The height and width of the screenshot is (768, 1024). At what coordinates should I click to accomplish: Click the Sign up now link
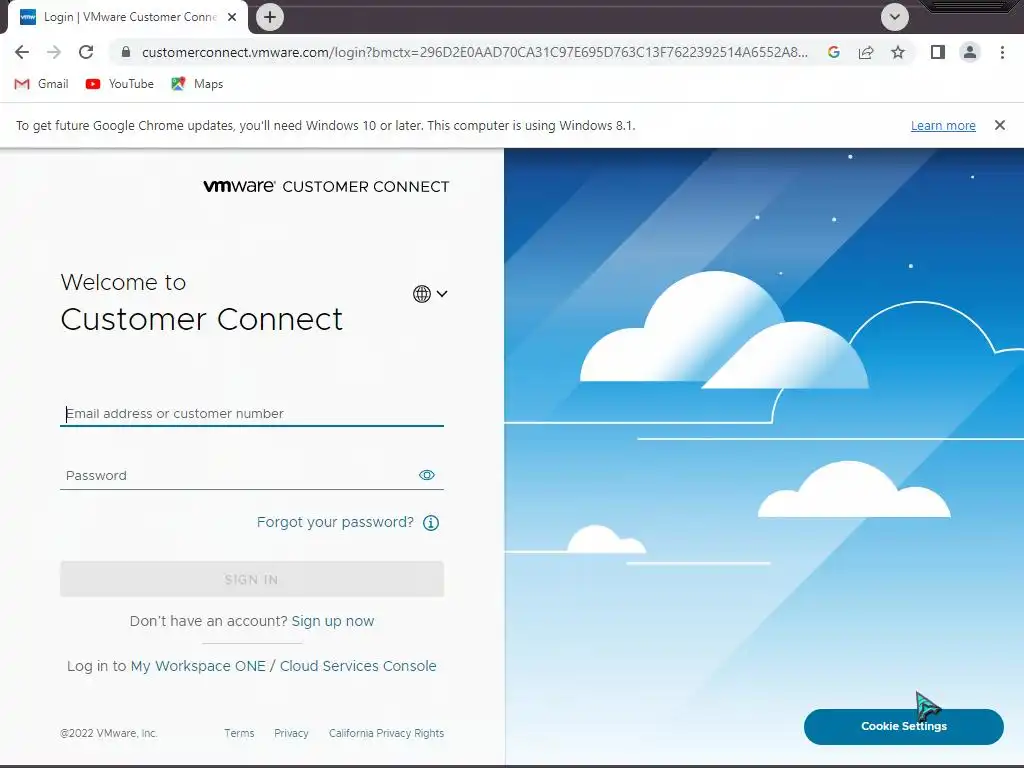tap(332, 621)
